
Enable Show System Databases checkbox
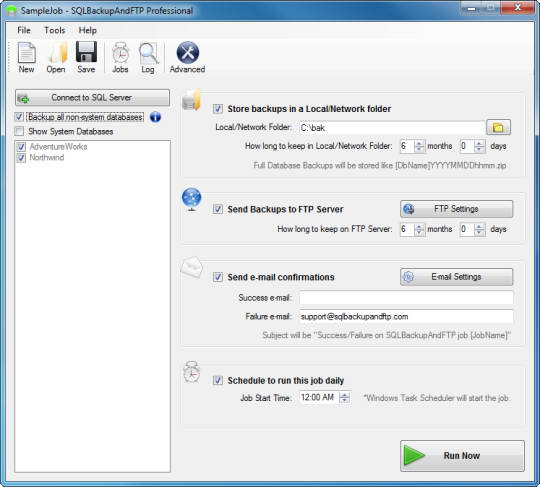pos(19,131)
